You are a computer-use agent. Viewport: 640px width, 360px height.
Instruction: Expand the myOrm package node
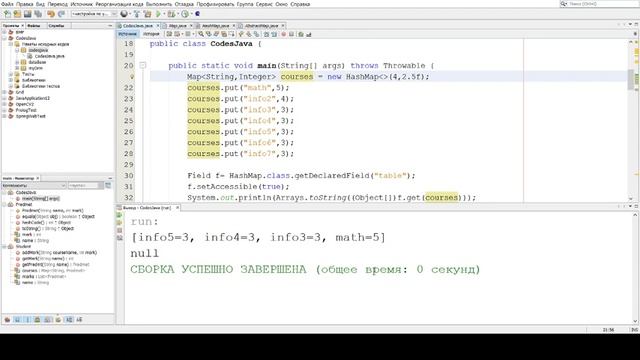[x=17, y=69]
